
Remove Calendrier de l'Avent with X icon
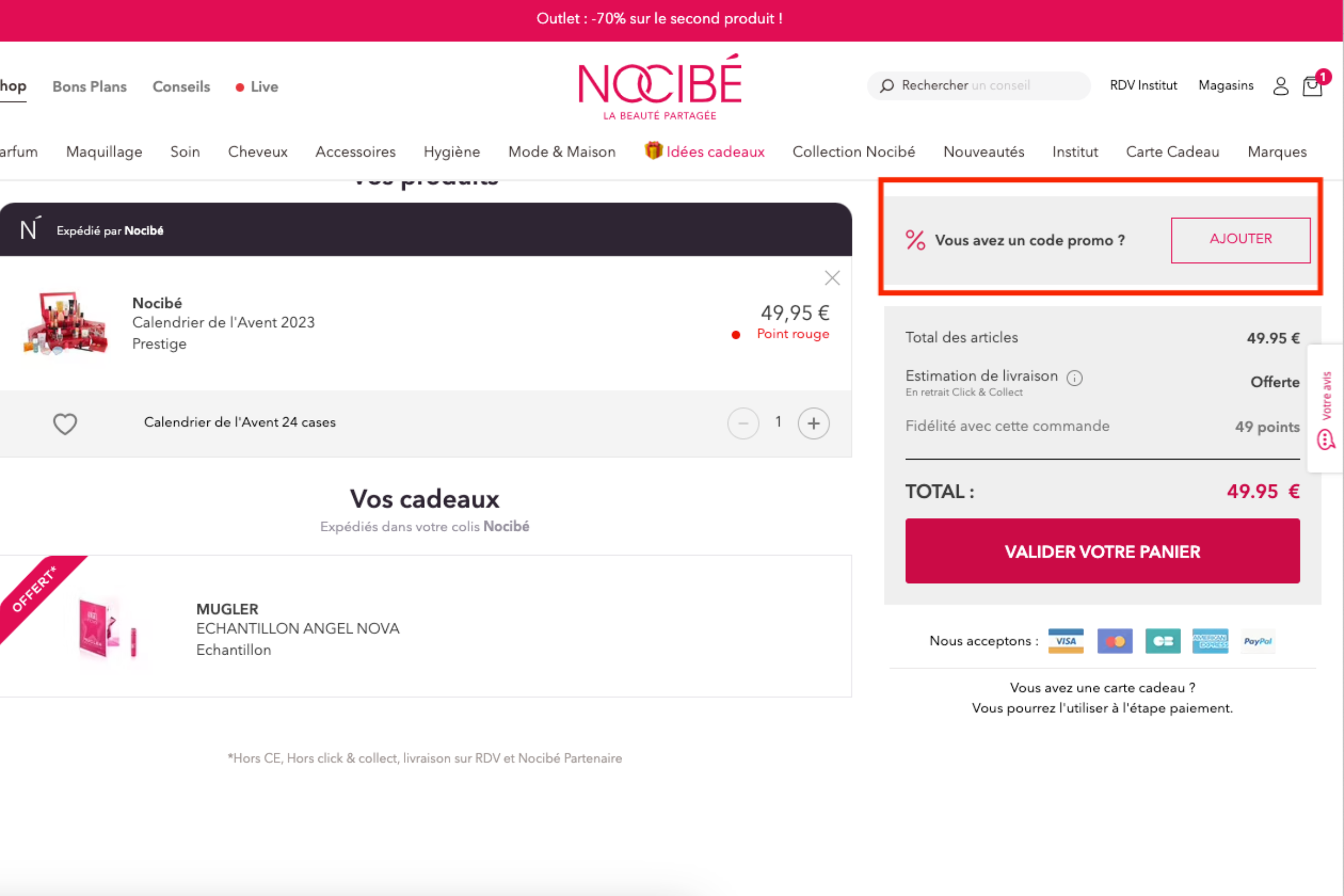click(832, 278)
